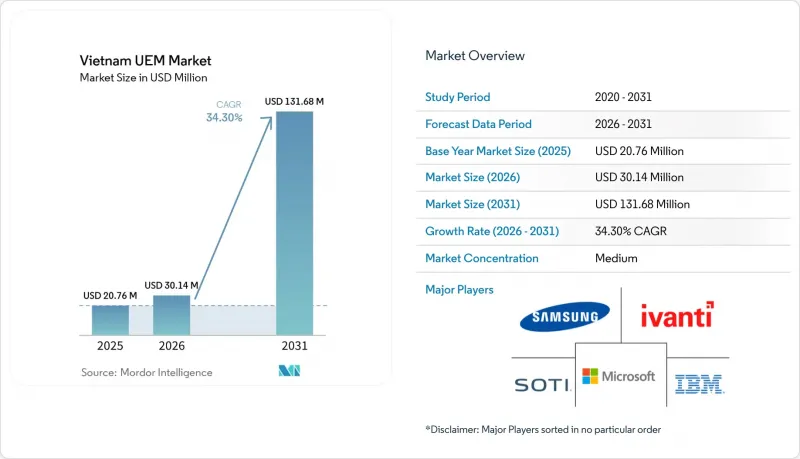The width and height of the screenshot is (800, 459).
Task: Click the USD 131.68 M data label
Action: click(294, 101)
